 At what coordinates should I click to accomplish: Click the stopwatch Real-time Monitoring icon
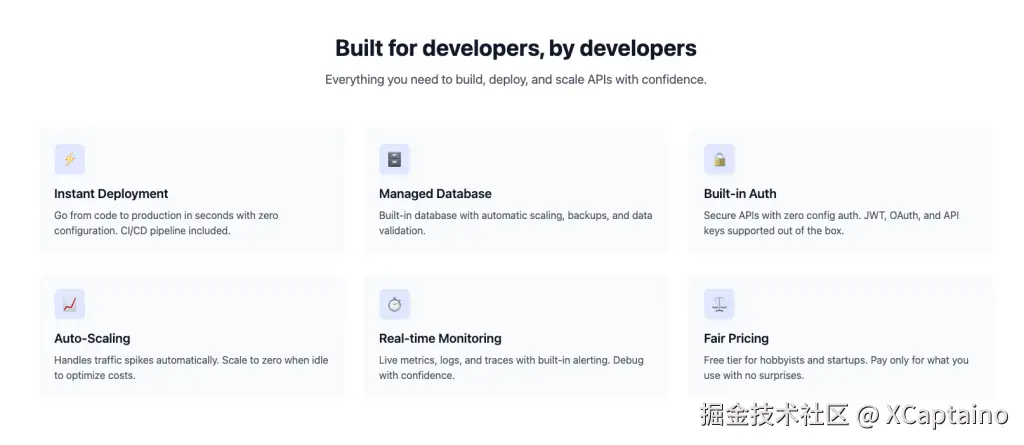(x=394, y=305)
